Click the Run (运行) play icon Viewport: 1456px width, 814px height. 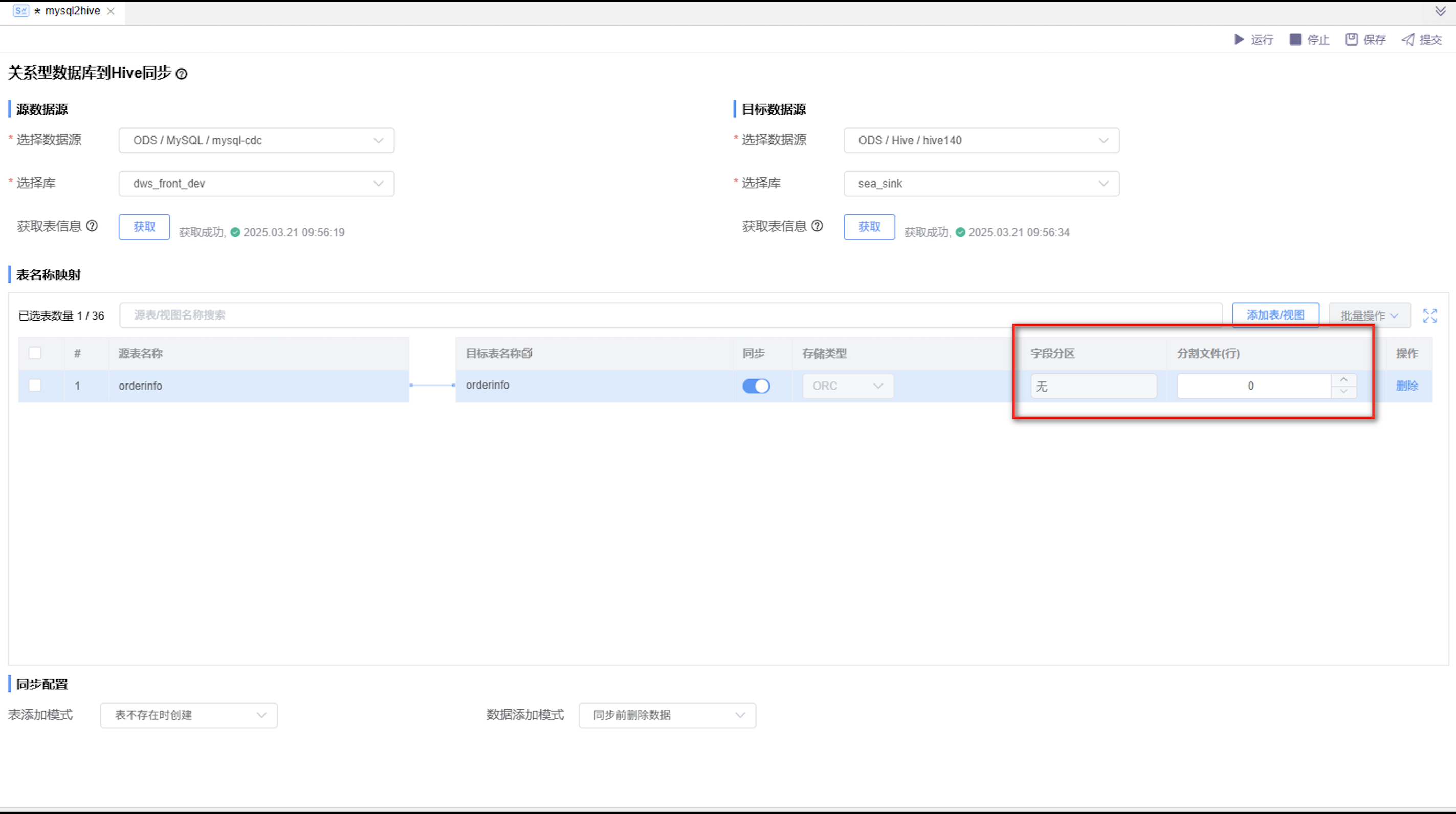click(x=1239, y=39)
